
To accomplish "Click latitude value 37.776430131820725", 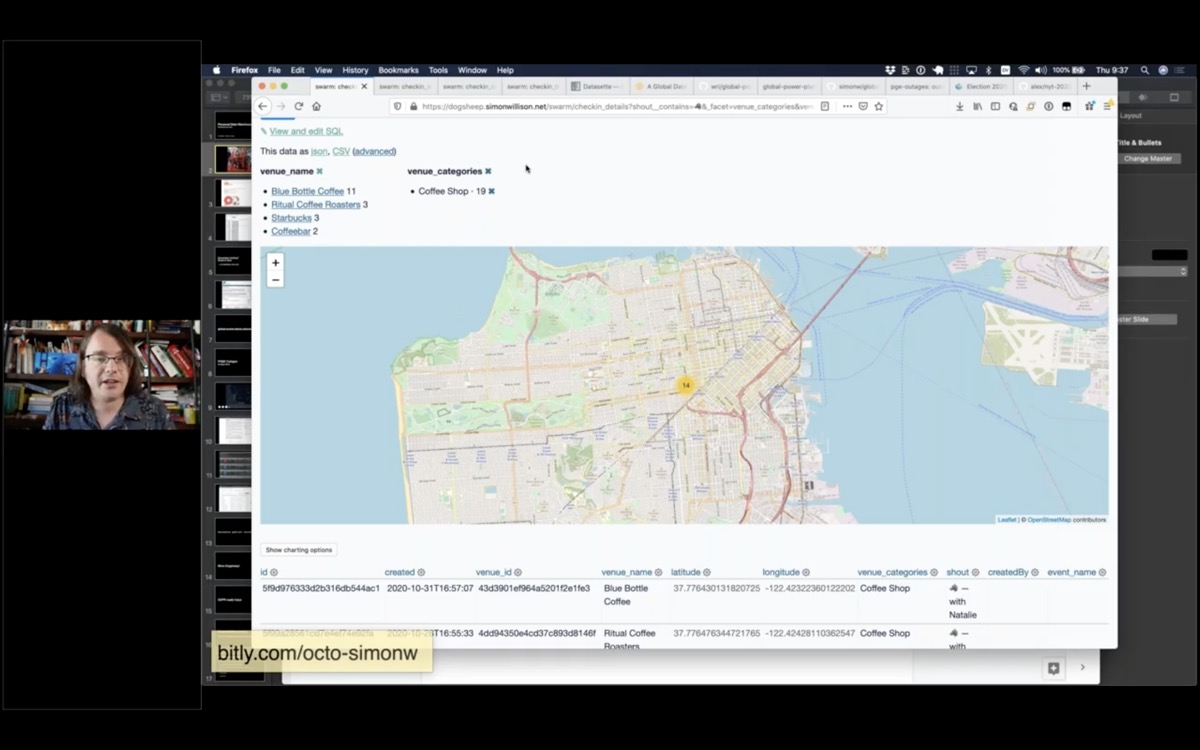I will click(x=717, y=588).
